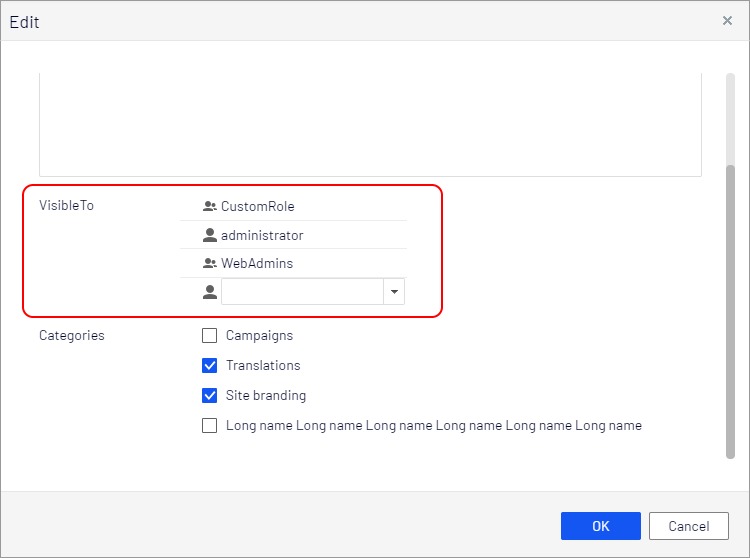Uncheck the Translations checkbox
Image resolution: width=750 pixels, height=558 pixels.
(210, 366)
